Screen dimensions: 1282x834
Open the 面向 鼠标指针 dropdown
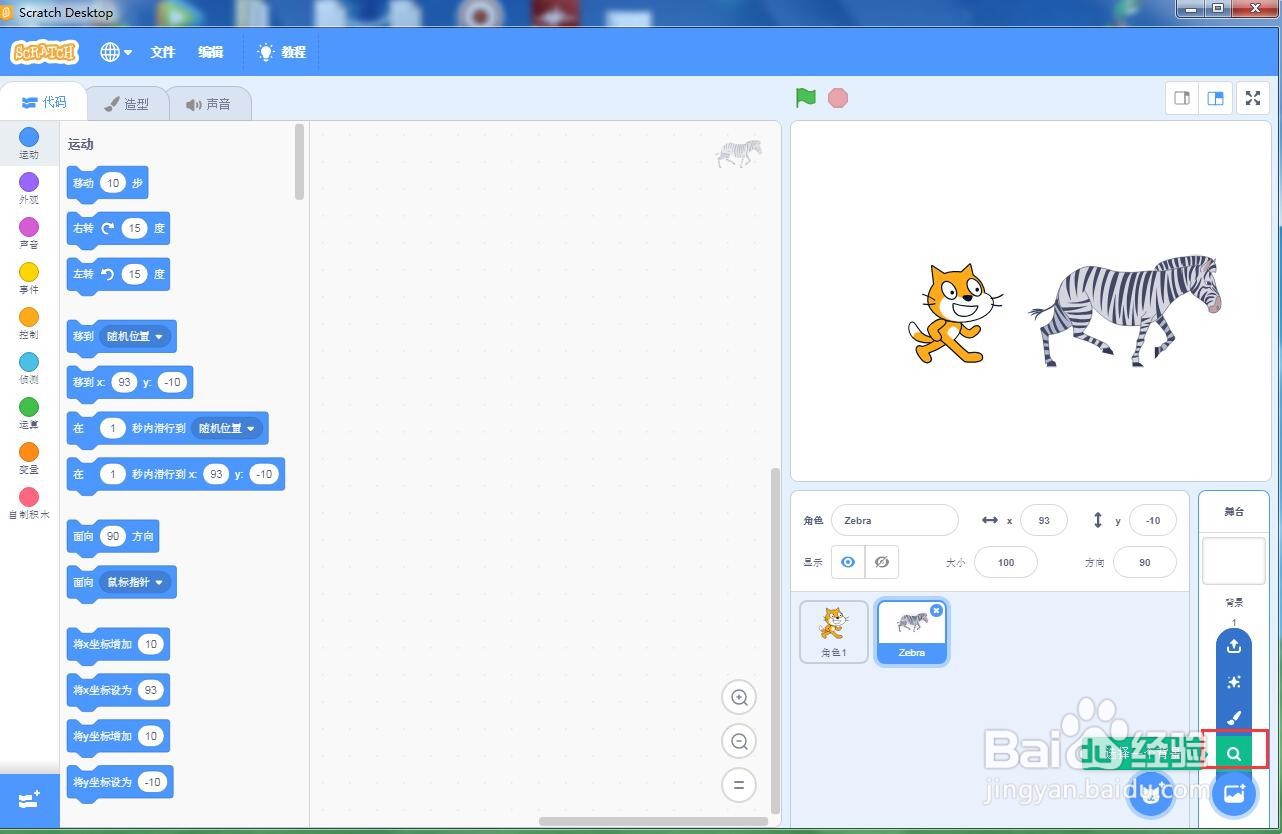(x=136, y=582)
